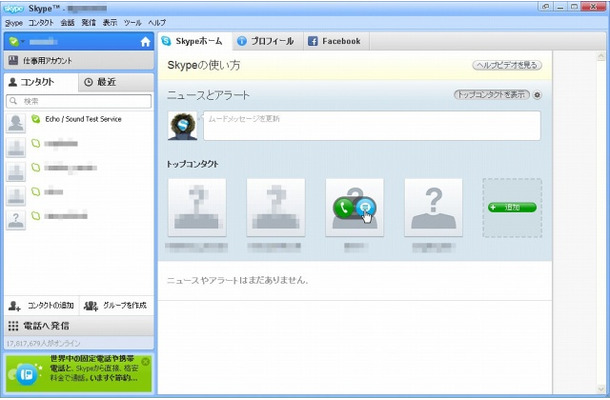The image size is (610, 400).
Task: Click the Skypeの使い方 heading
Action: pyautogui.click(x=203, y=65)
